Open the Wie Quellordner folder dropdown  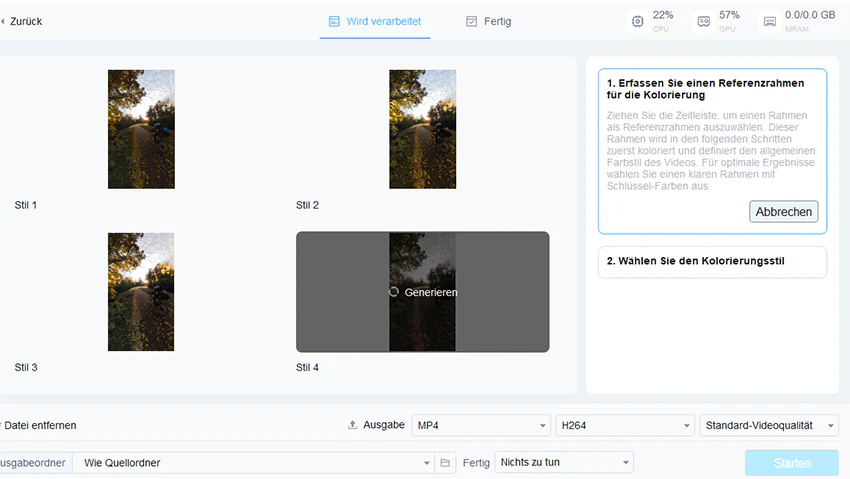pos(254,463)
